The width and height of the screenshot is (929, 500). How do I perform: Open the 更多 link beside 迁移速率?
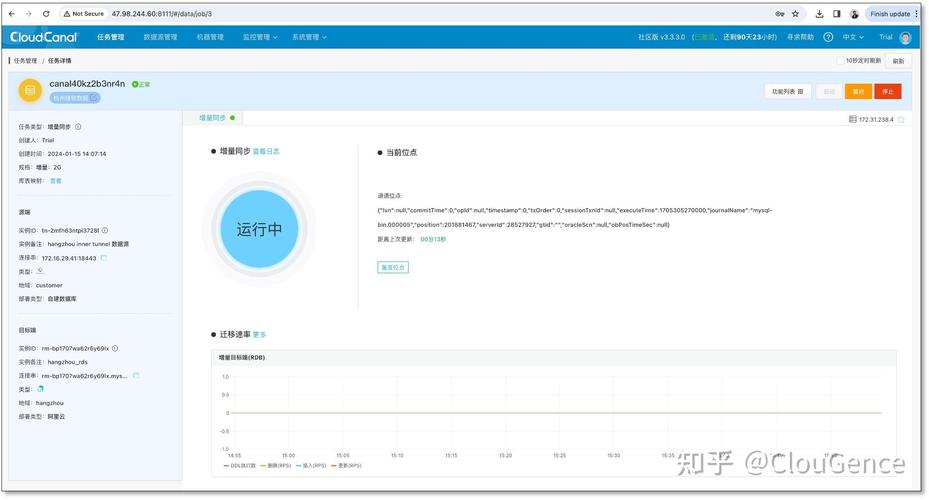pyautogui.click(x=259, y=335)
